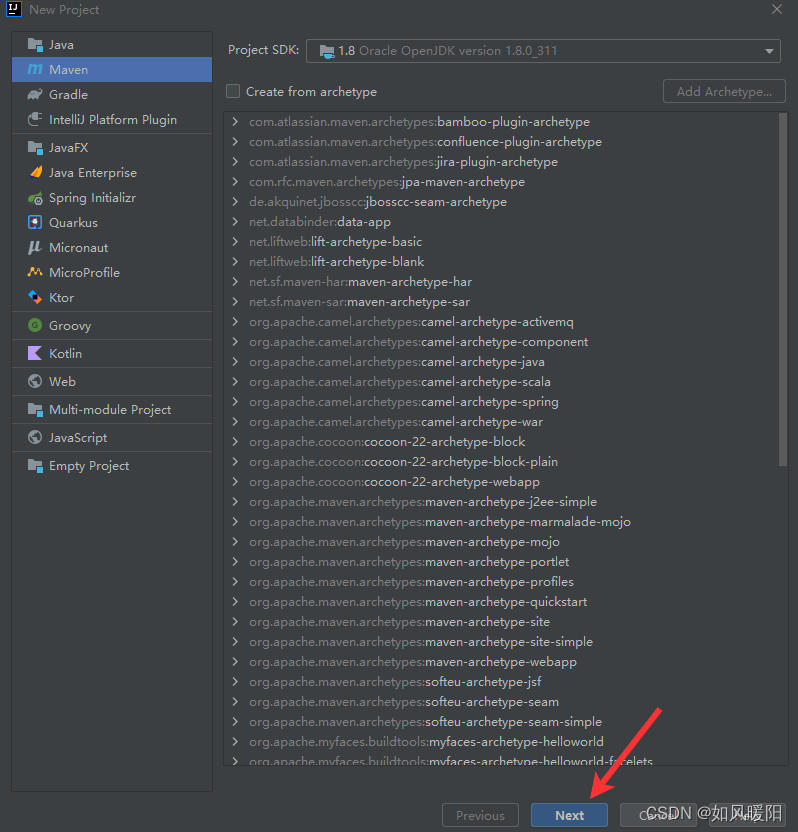
Task: Click the JavaScript globe icon
Action: (35, 437)
